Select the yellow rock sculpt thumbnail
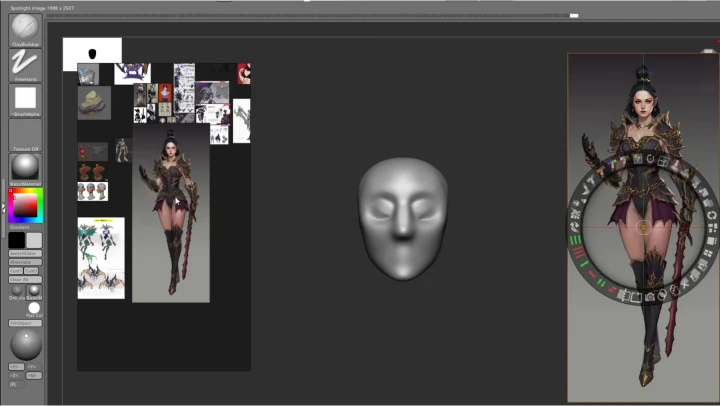This screenshot has width=720, height=406. (x=94, y=103)
